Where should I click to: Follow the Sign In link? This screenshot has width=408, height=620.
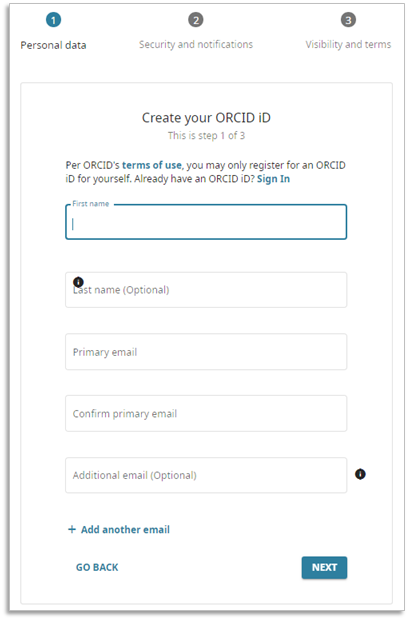[x=273, y=179]
